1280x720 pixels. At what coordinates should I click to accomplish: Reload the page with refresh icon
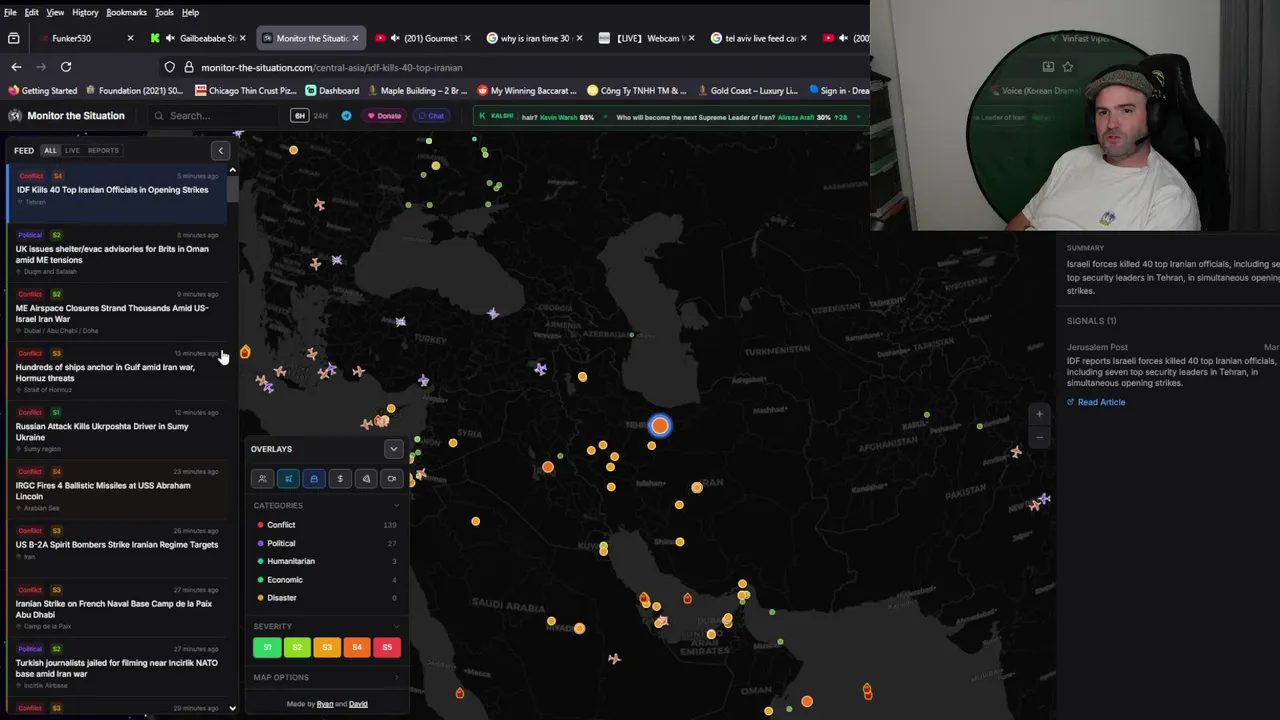[x=66, y=67]
